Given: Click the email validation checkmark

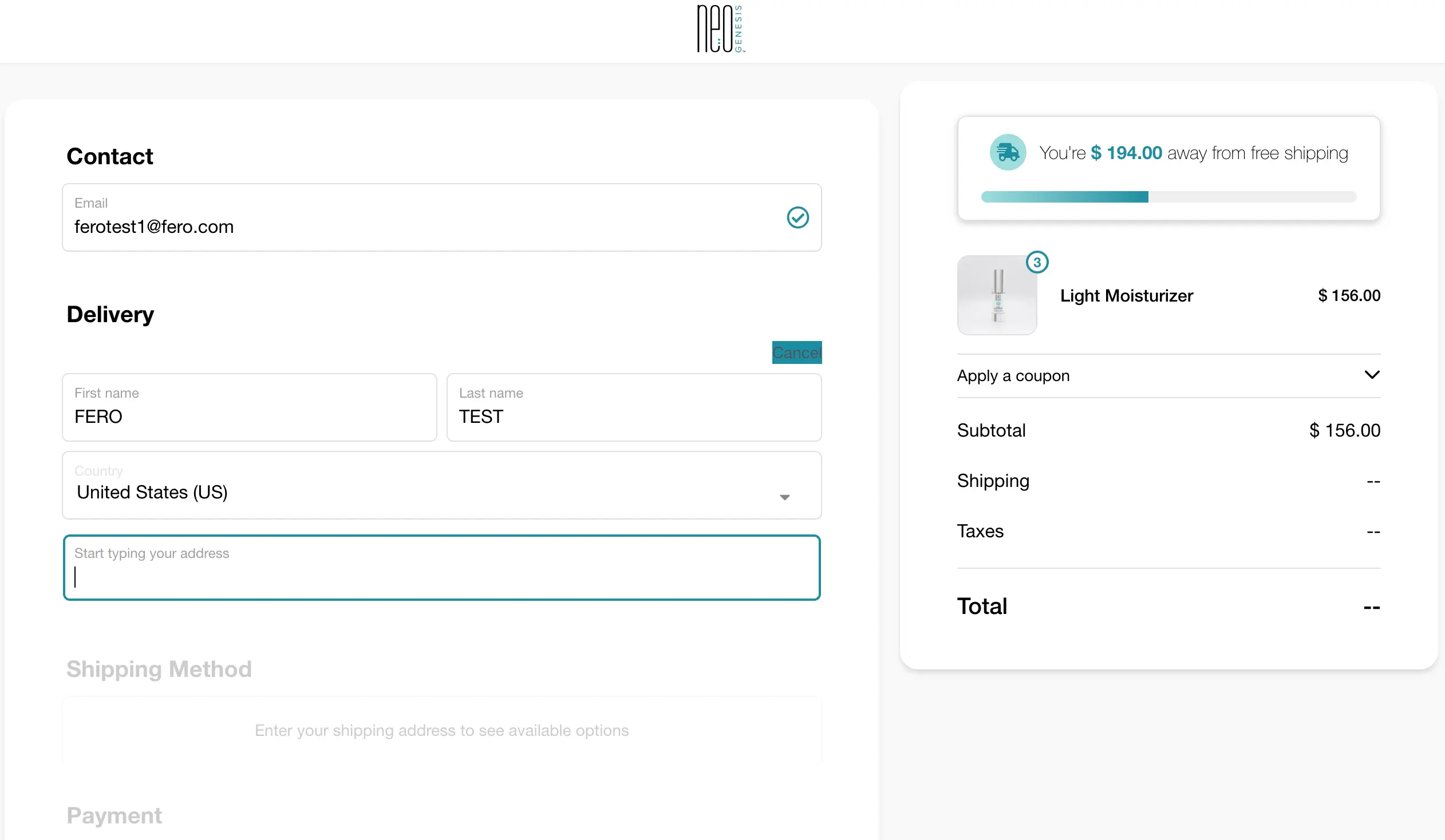Looking at the screenshot, I should pyautogui.click(x=798, y=218).
